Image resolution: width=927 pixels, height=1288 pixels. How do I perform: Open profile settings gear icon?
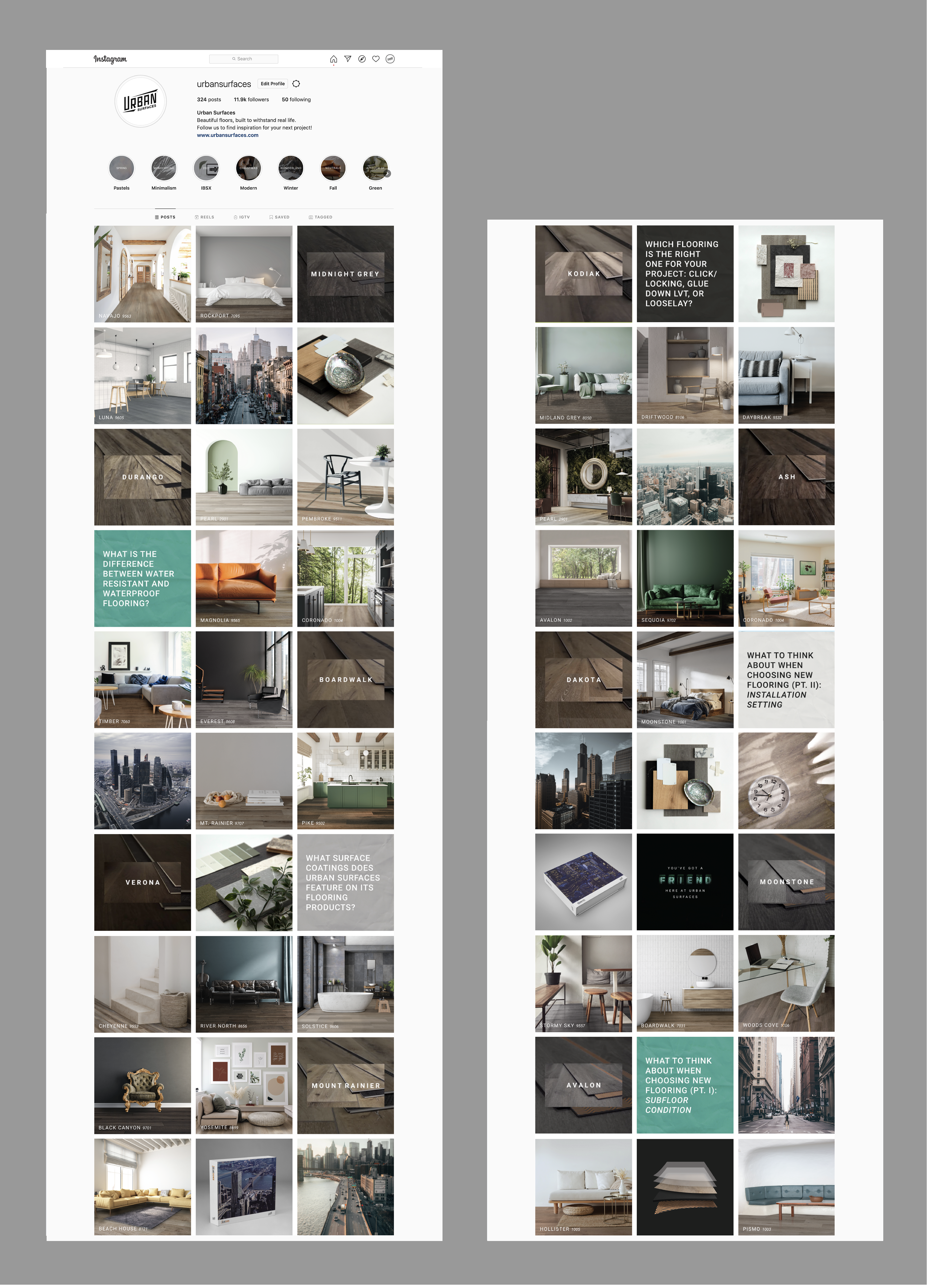(x=296, y=84)
